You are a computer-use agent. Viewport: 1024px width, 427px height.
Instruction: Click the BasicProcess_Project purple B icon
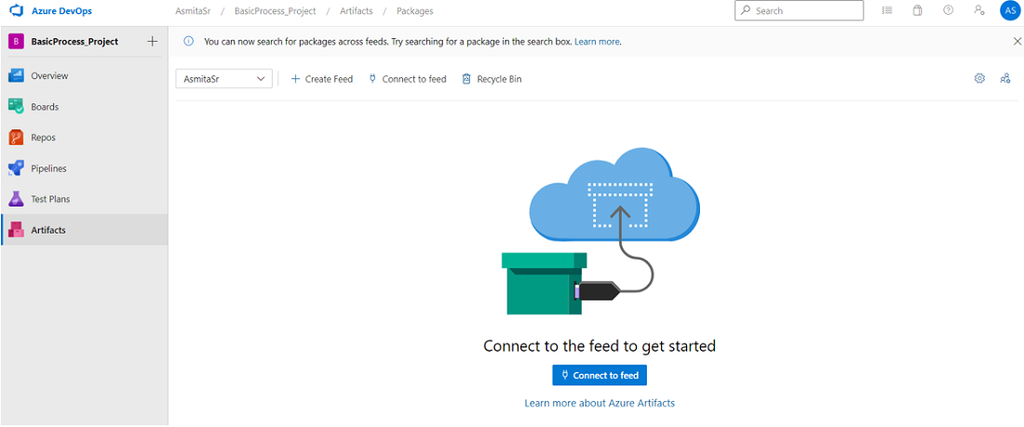click(16, 41)
